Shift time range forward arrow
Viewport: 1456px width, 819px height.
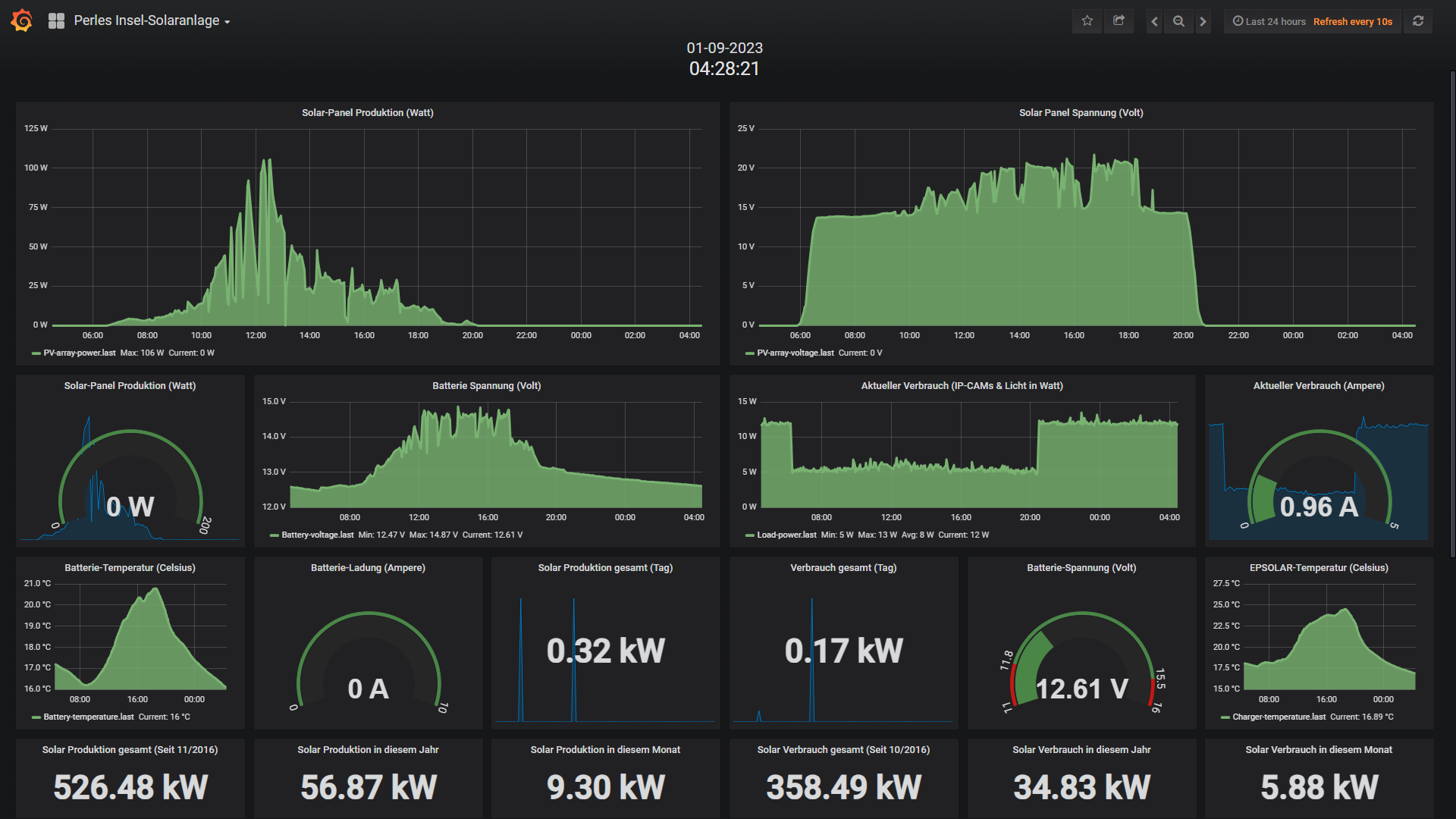click(x=1203, y=21)
